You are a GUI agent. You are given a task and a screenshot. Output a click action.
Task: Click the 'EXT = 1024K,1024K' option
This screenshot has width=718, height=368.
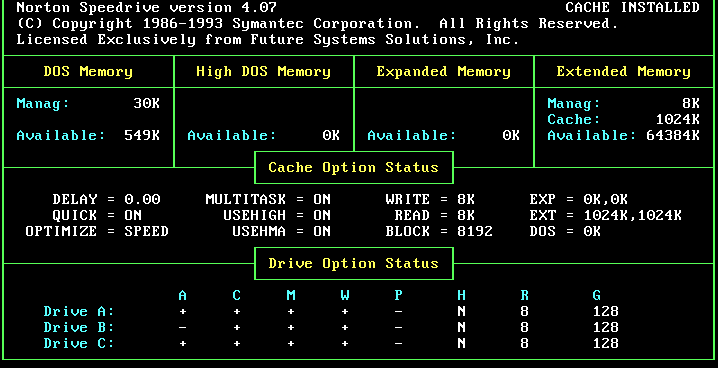(605, 216)
